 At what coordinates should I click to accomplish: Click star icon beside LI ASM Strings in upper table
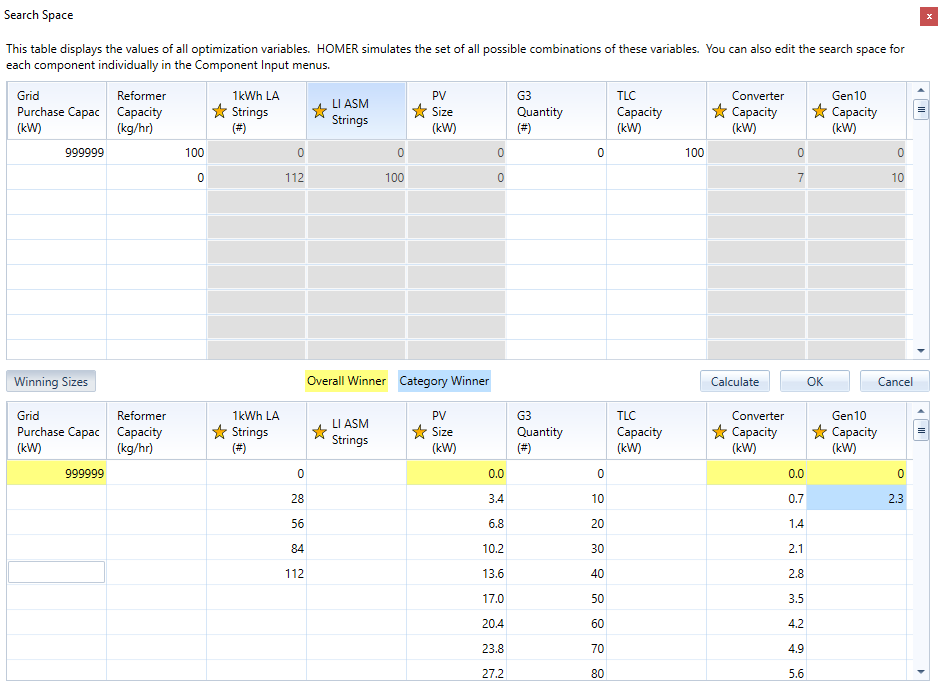tap(319, 112)
